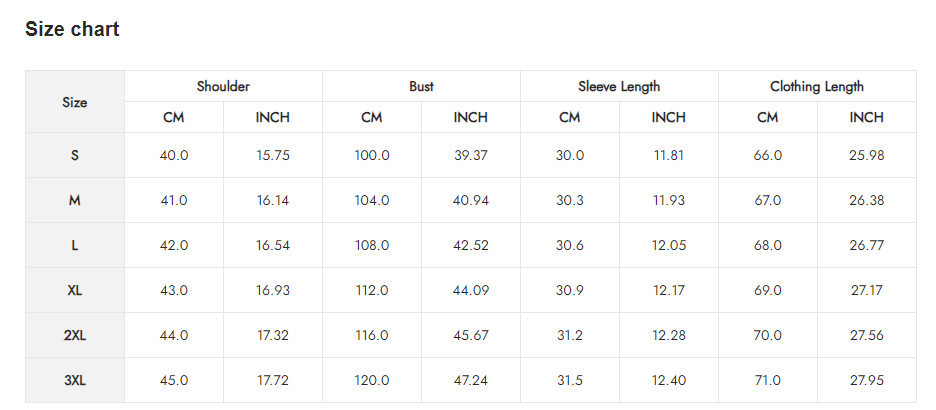Select the 16.14 shoulder inch value

[x=273, y=201]
